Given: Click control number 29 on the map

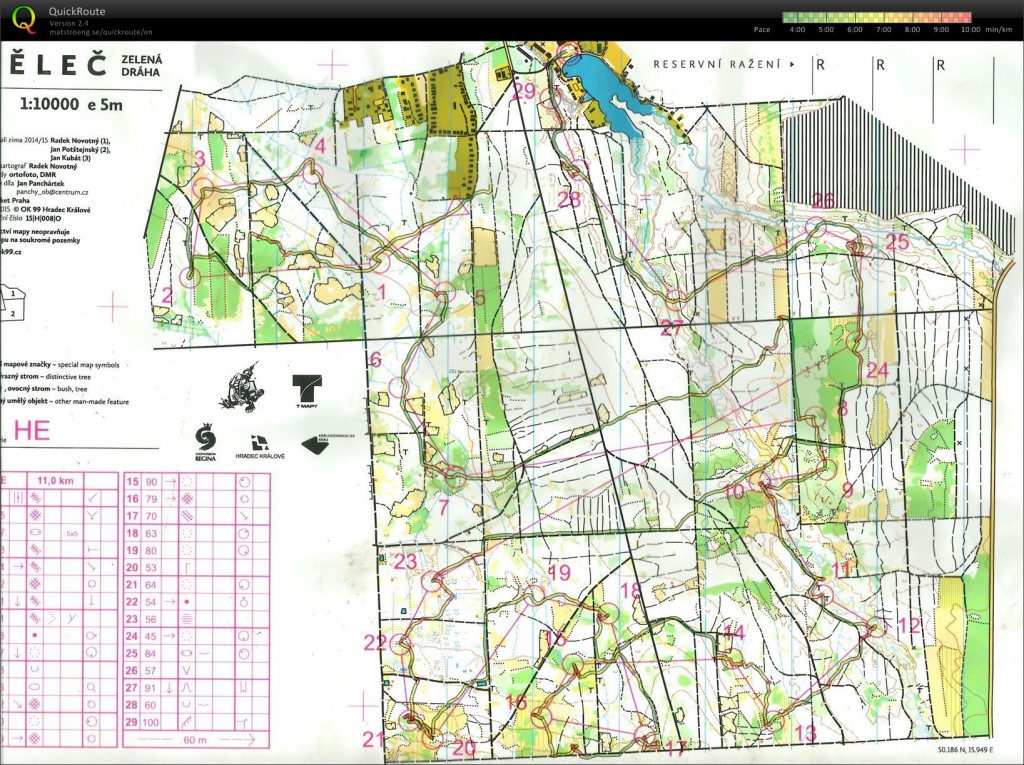Looking at the screenshot, I should [x=524, y=90].
